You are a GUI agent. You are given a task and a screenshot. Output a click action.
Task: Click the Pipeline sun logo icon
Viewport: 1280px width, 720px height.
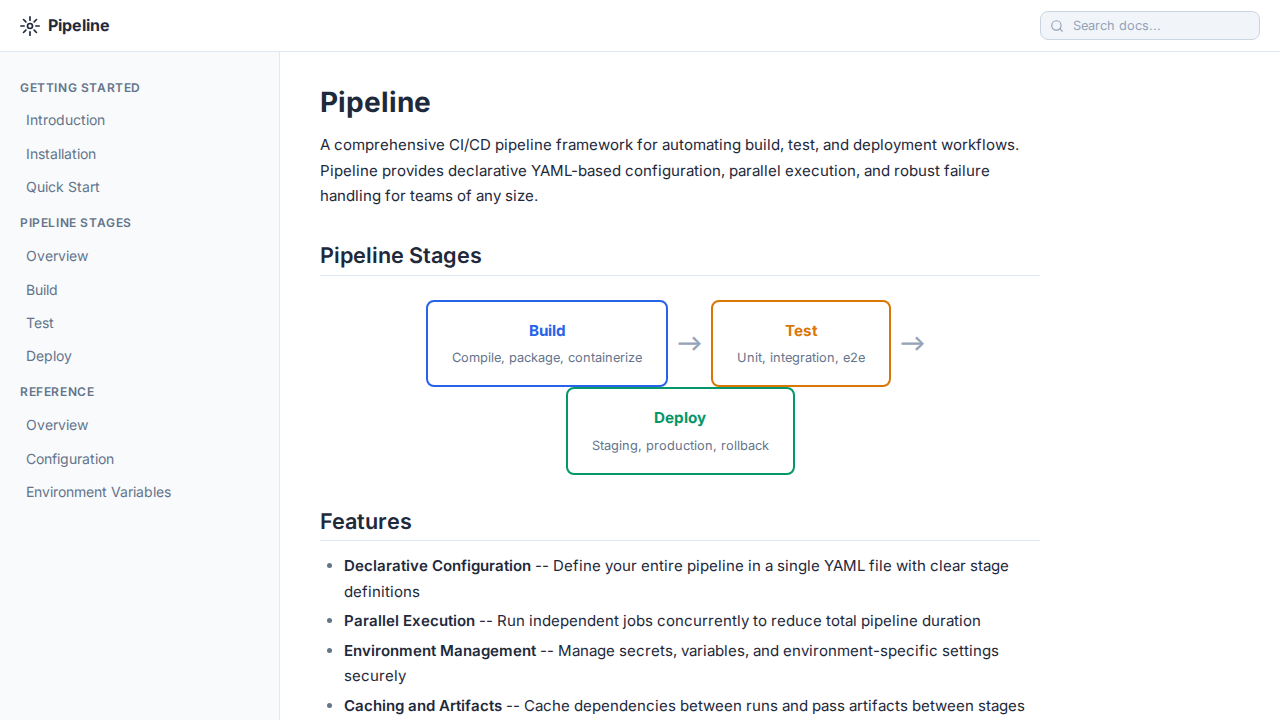(30, 25)
